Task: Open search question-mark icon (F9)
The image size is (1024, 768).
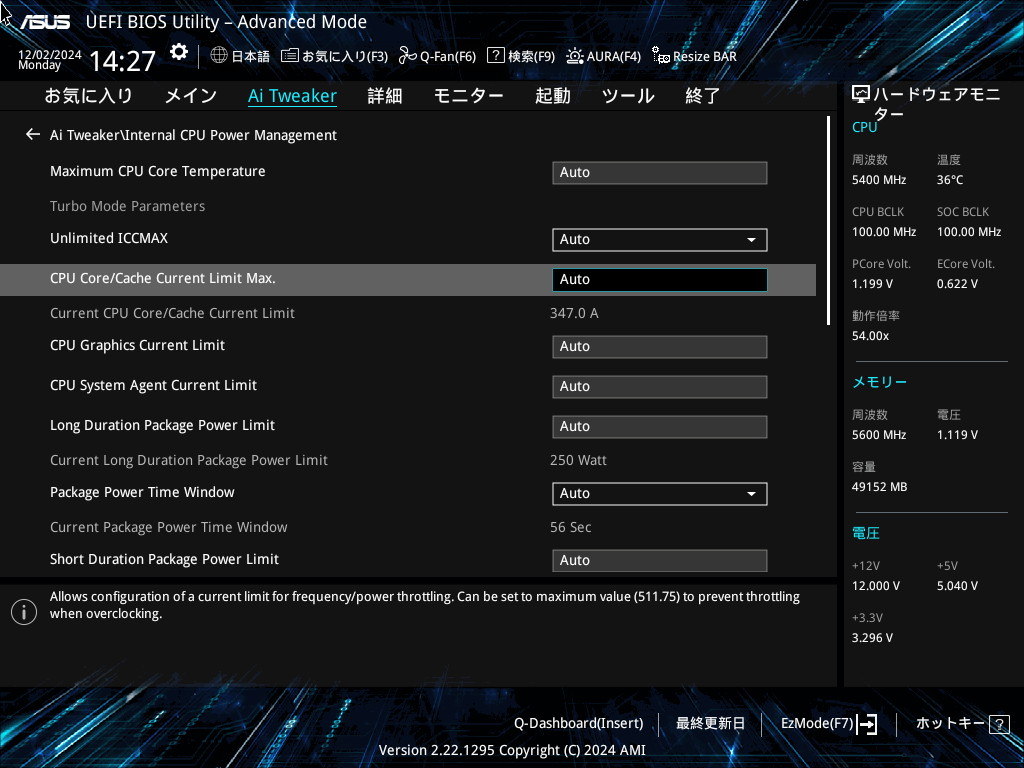Action: pos(496,56)
